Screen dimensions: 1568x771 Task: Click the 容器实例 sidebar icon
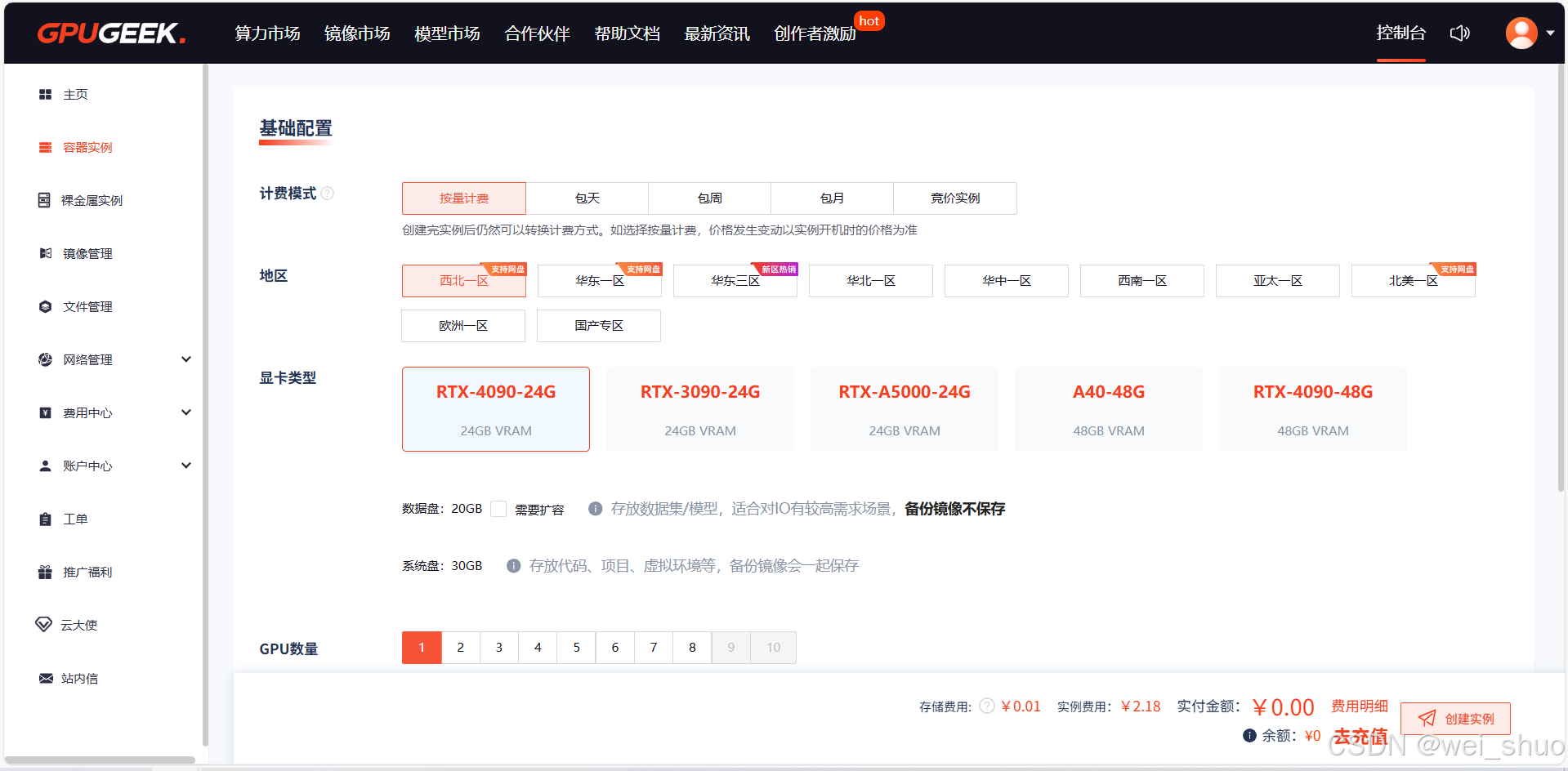pyautogui.click(x=46, y=148)
